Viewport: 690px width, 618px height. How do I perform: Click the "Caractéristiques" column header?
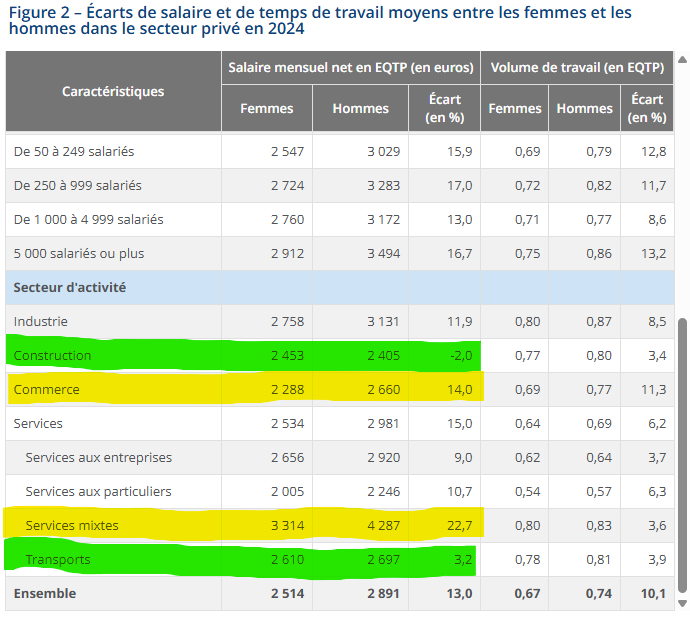click(x=113, y=91)
